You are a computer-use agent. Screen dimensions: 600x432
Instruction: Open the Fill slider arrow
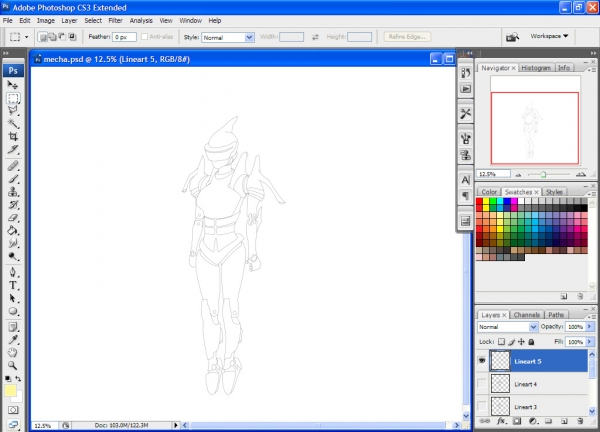(x=589, y=342)
